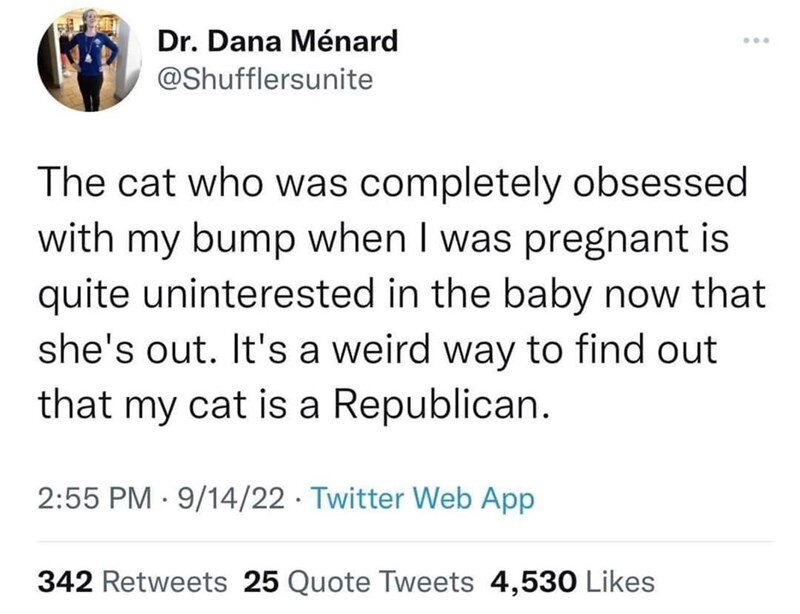The width and height of the screenshot is (800, 614).
Task: Click the 4,530 like count number
Action: [530, 581]
